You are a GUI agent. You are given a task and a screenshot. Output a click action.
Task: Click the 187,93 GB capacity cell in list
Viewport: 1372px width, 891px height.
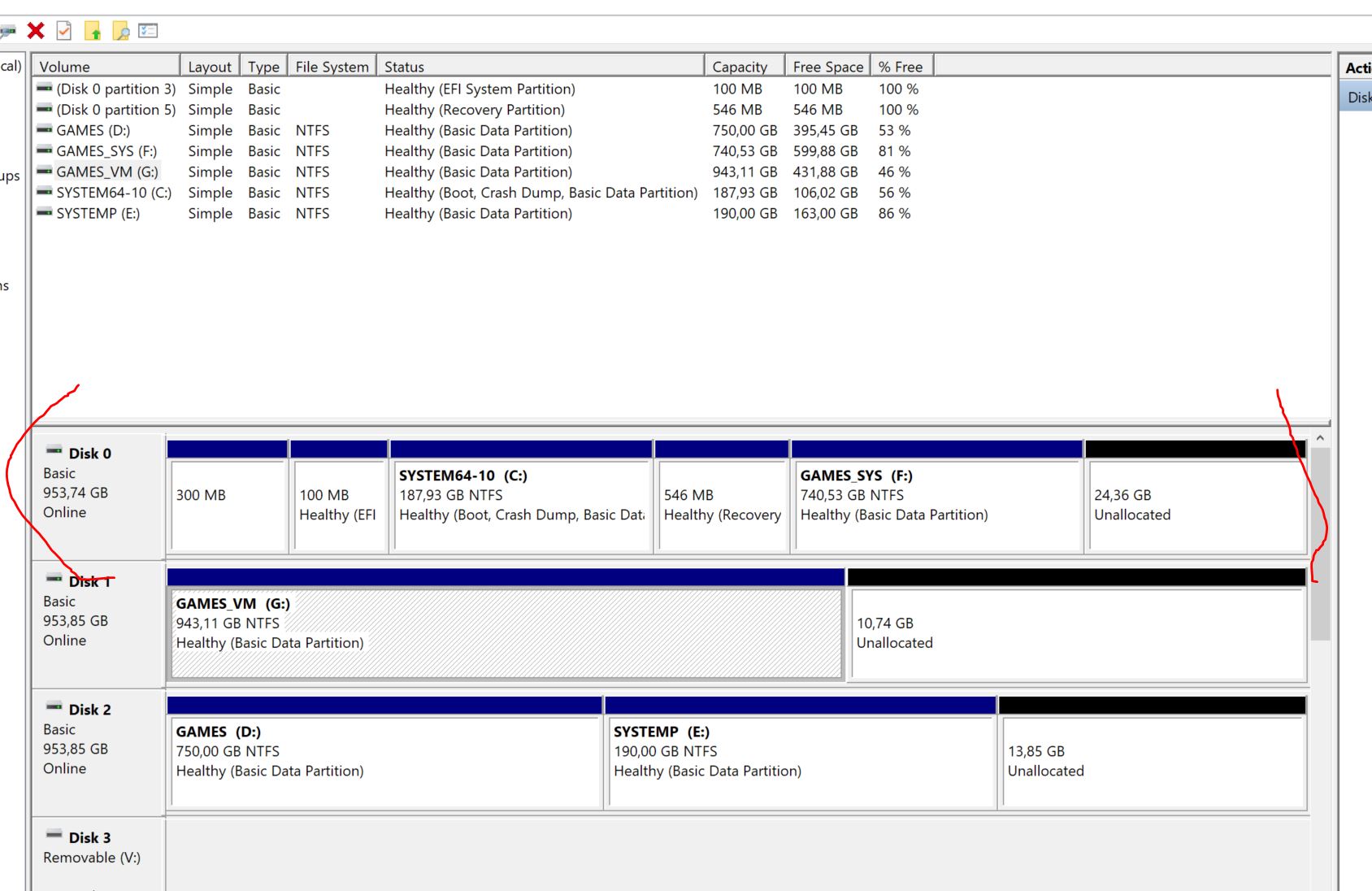tap(745, 193)
